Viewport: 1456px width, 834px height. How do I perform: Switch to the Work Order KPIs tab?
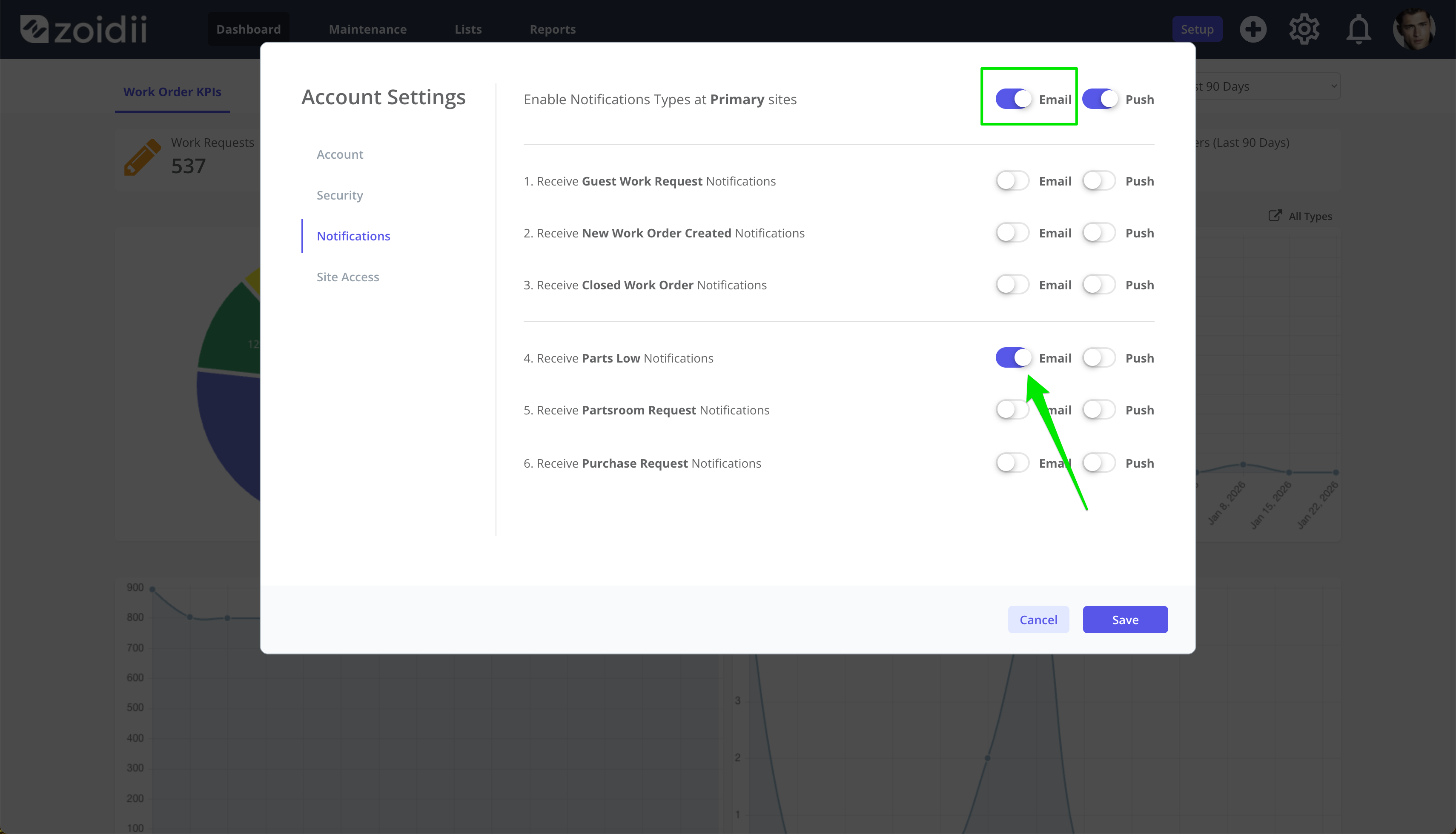pos(172,91)
